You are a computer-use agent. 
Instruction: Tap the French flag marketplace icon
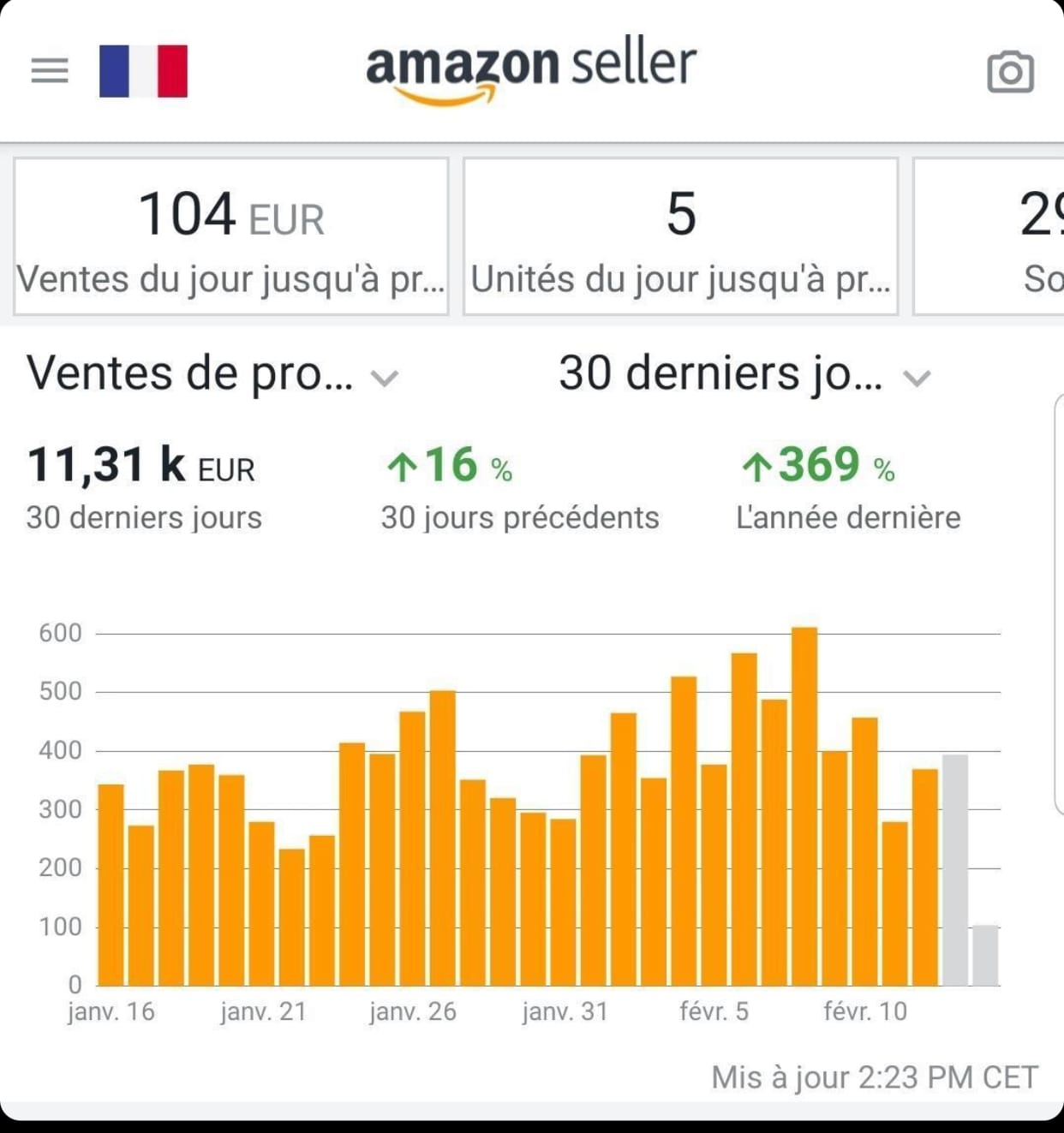[143, 71]
